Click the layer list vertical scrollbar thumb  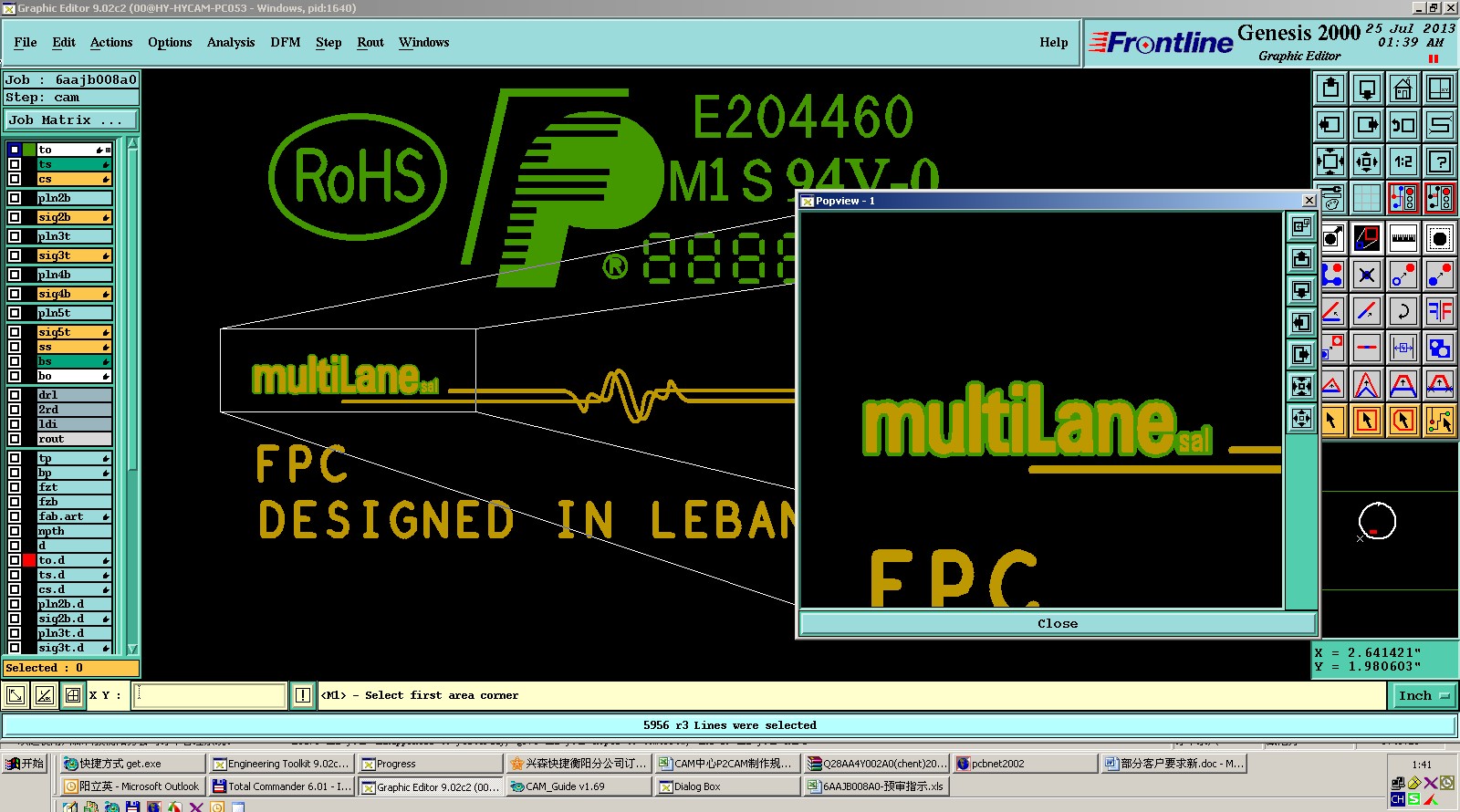133,310
